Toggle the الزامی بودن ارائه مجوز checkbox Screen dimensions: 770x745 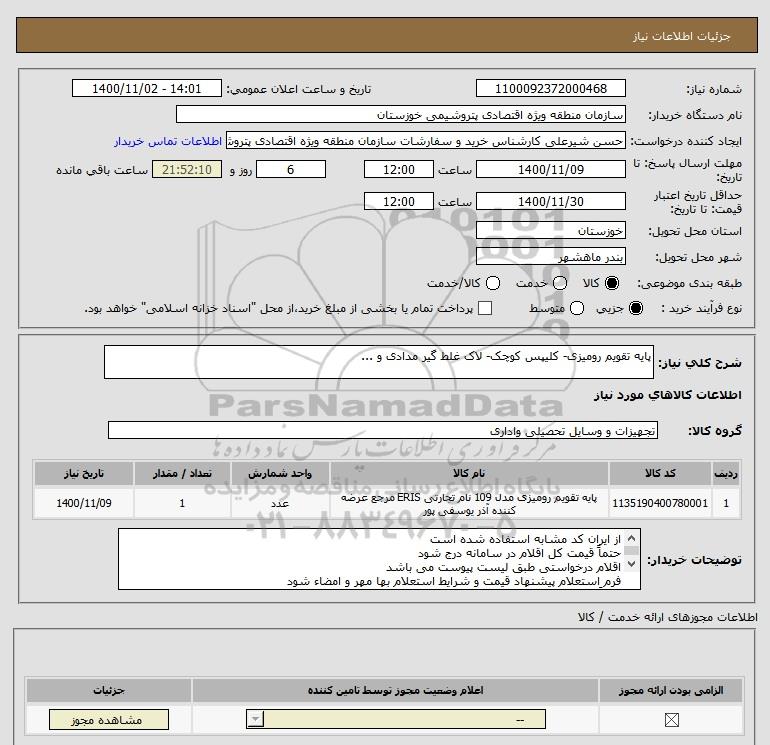click(671, 720)
